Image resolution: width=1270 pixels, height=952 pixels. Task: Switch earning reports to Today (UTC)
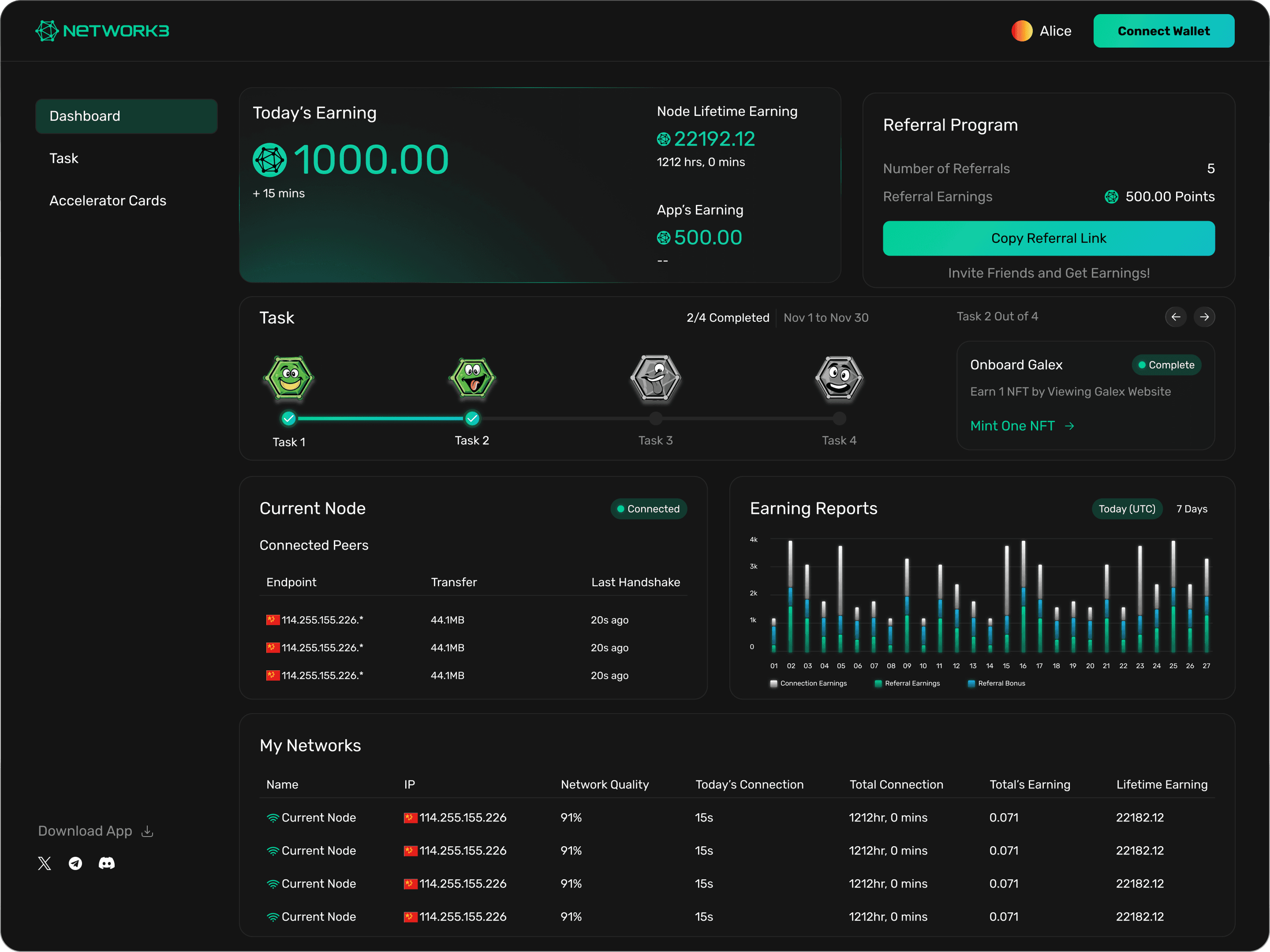1127,509
